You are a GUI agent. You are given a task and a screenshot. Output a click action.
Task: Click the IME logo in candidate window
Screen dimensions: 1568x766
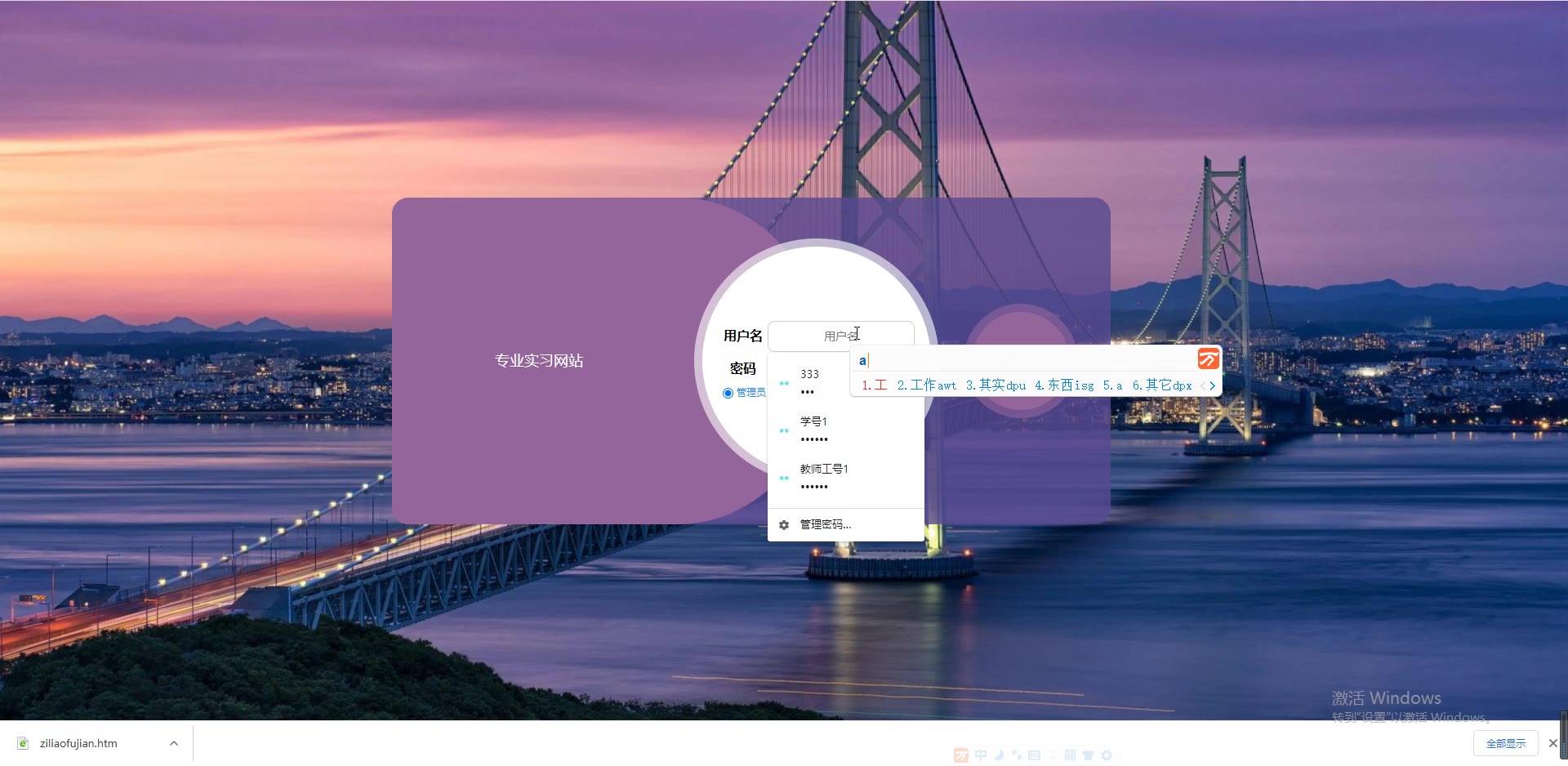[1208, 359]
